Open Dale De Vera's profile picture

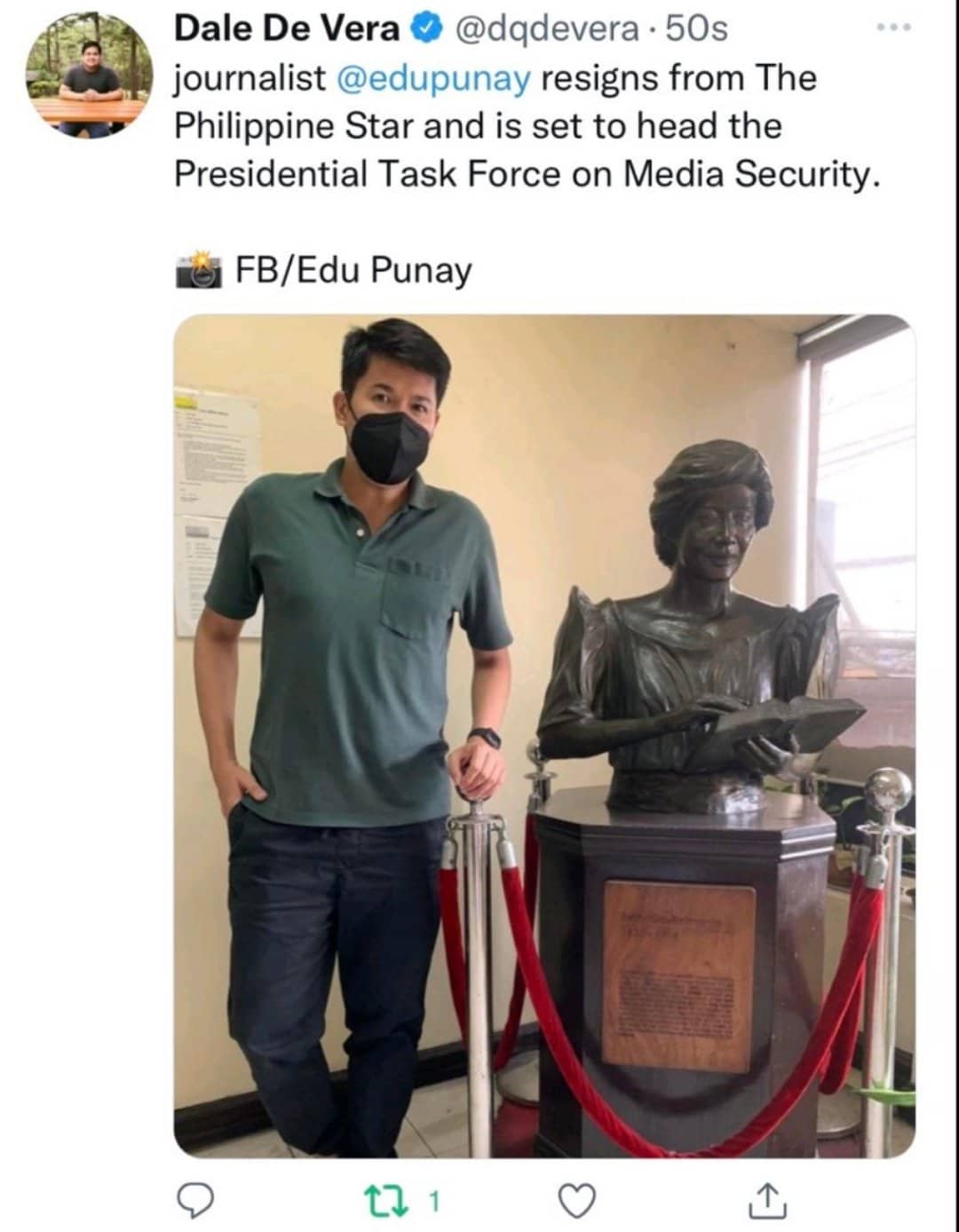tap(89, 75)
